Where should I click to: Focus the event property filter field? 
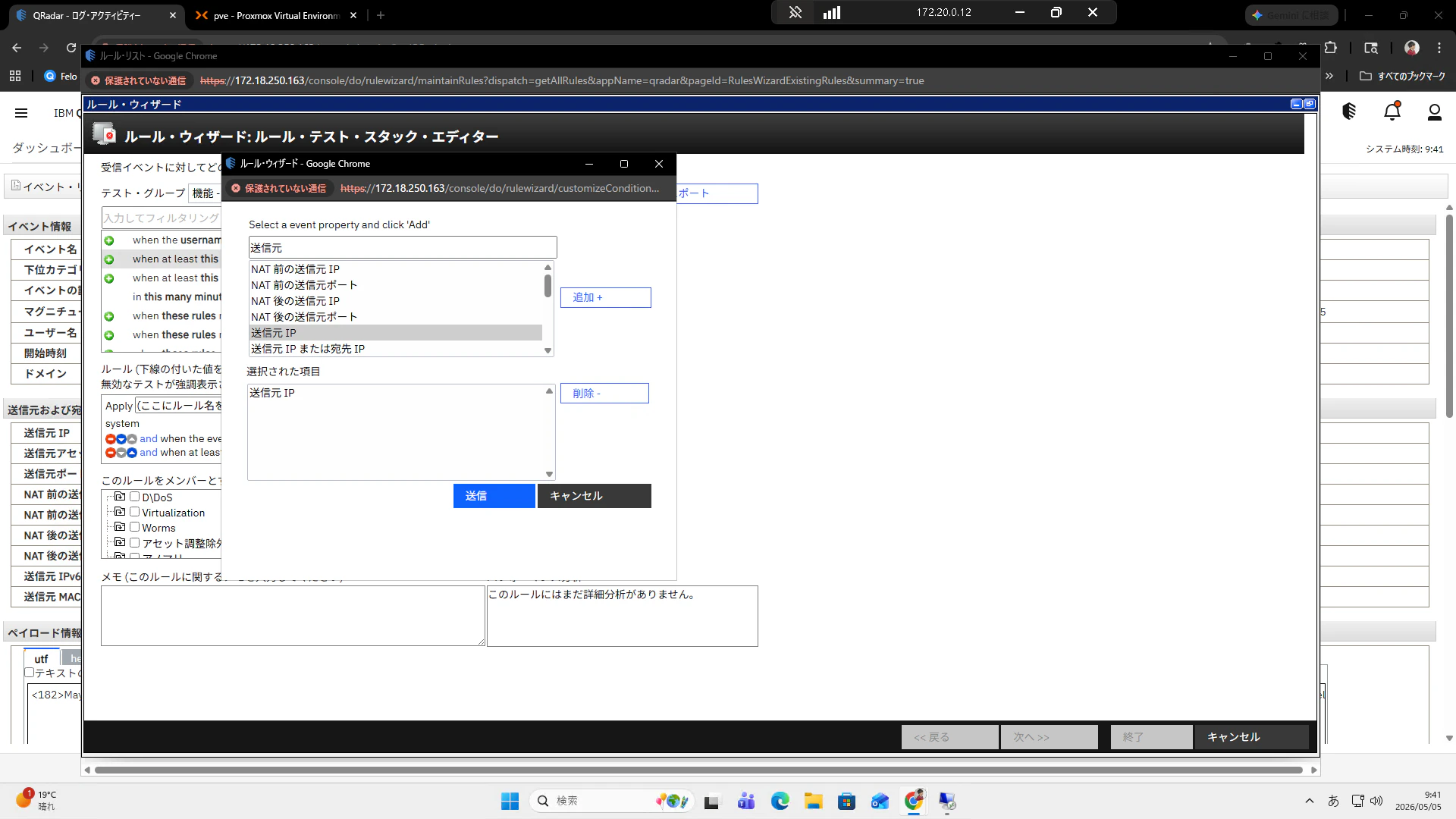pos(403,247)
